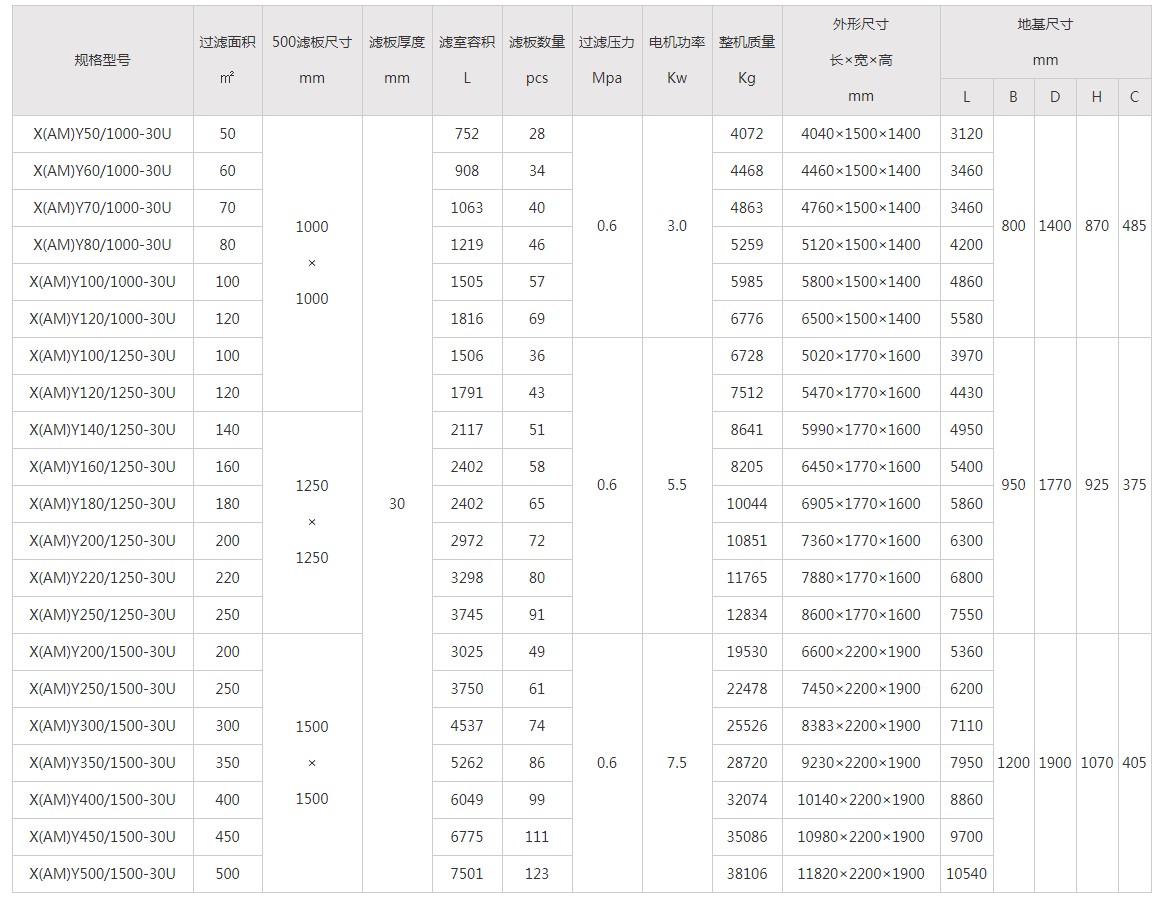This screenshot has height=898, width=1166.
Task: Select the chamber volume value 752
Action: pos(467,134)
